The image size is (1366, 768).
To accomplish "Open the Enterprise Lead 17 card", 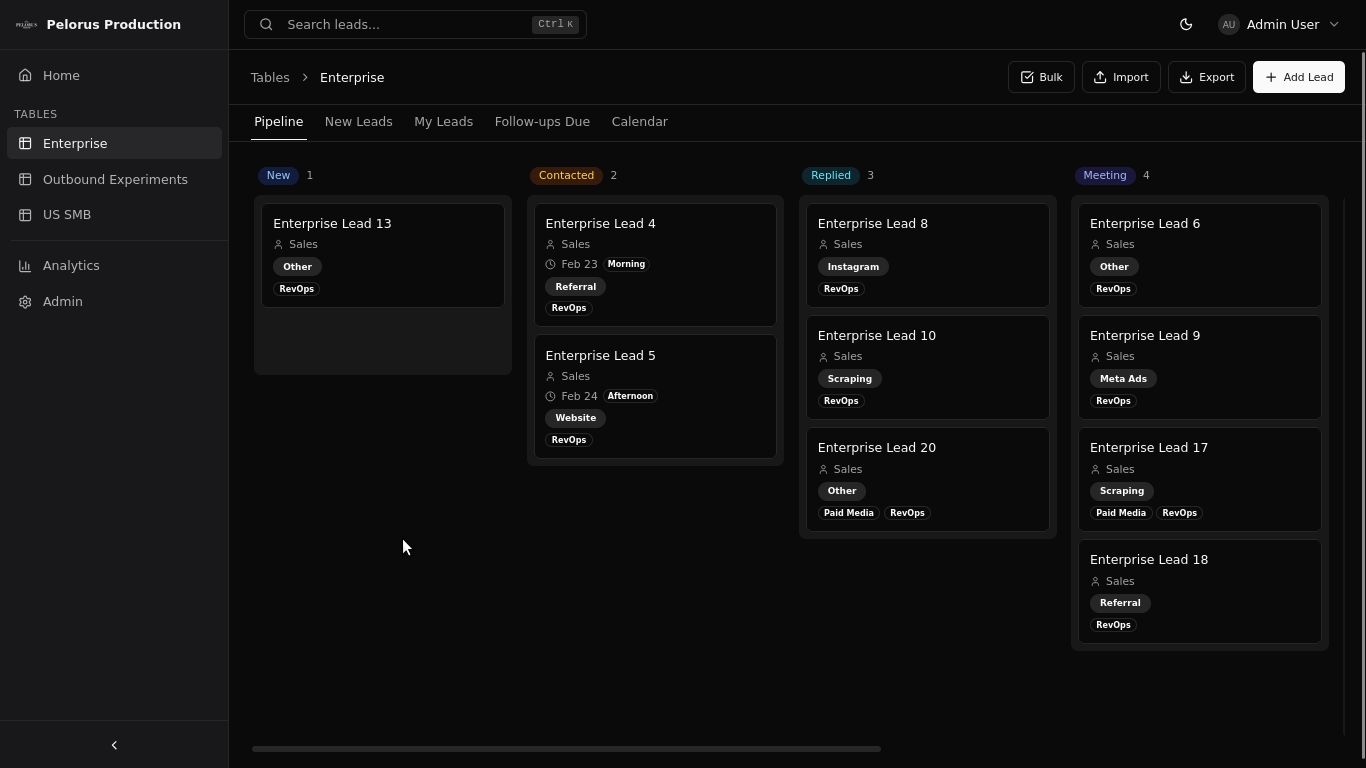I will pyautogui.click(x=1200, y=479).
